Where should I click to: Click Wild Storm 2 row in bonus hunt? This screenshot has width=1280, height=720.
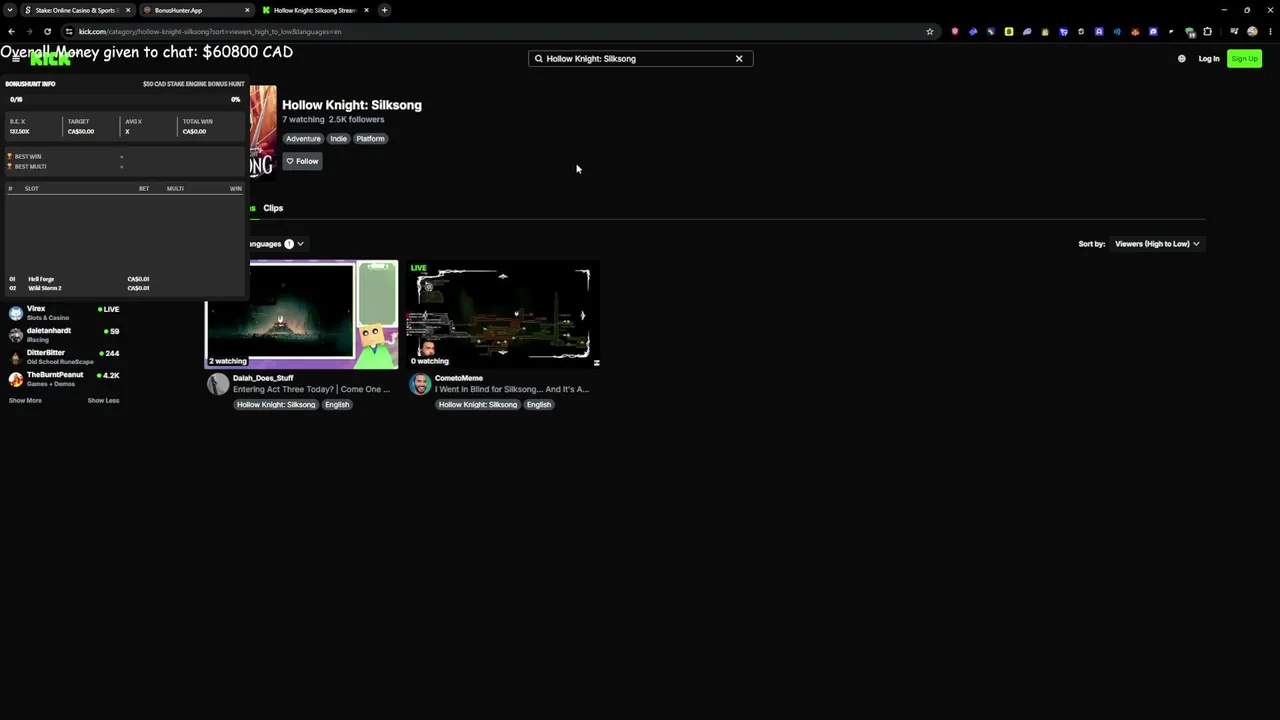(x=126, y=288)
